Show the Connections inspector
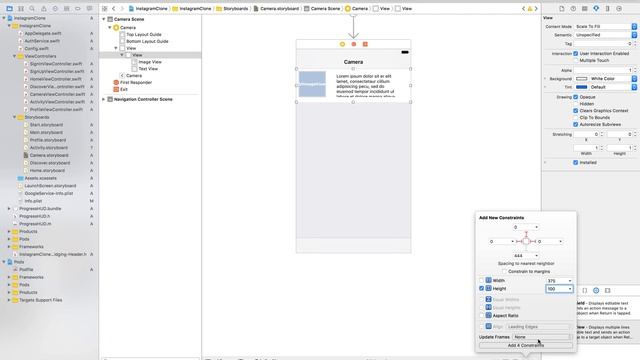Image resolution: width=640 pixels, height=360 pixels. click(619, 8)
